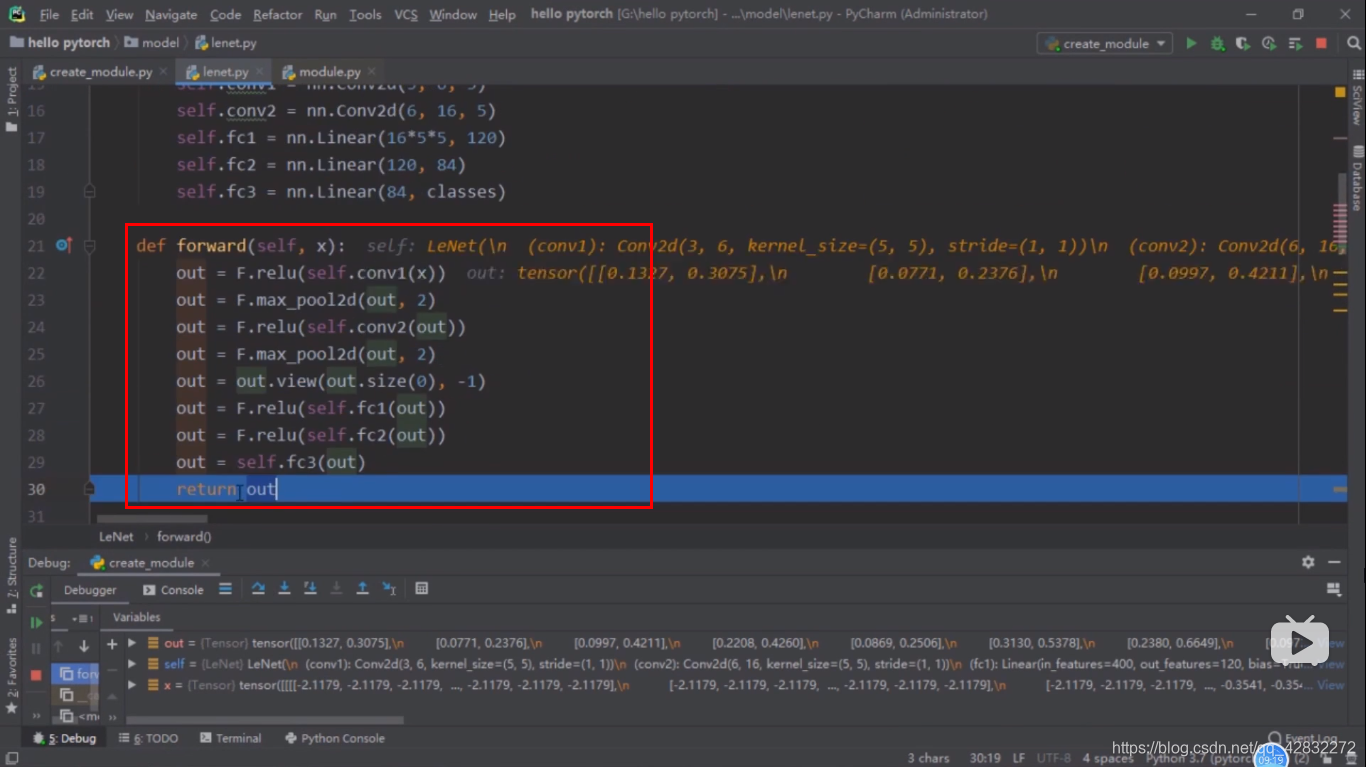Image resolution: width=1366 pixels, height=767 pixels.
Task: Open the create_module run configuration dropdown
Action: [1105, 44]
